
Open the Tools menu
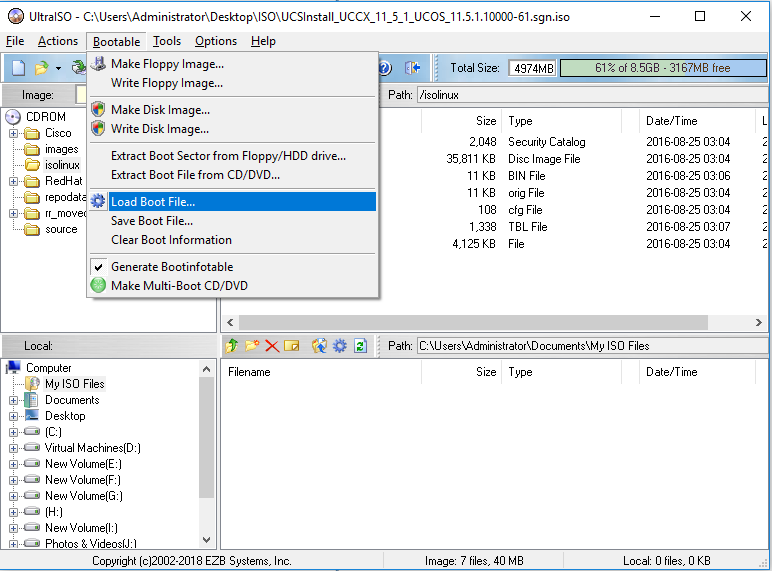tap(166, 41)
